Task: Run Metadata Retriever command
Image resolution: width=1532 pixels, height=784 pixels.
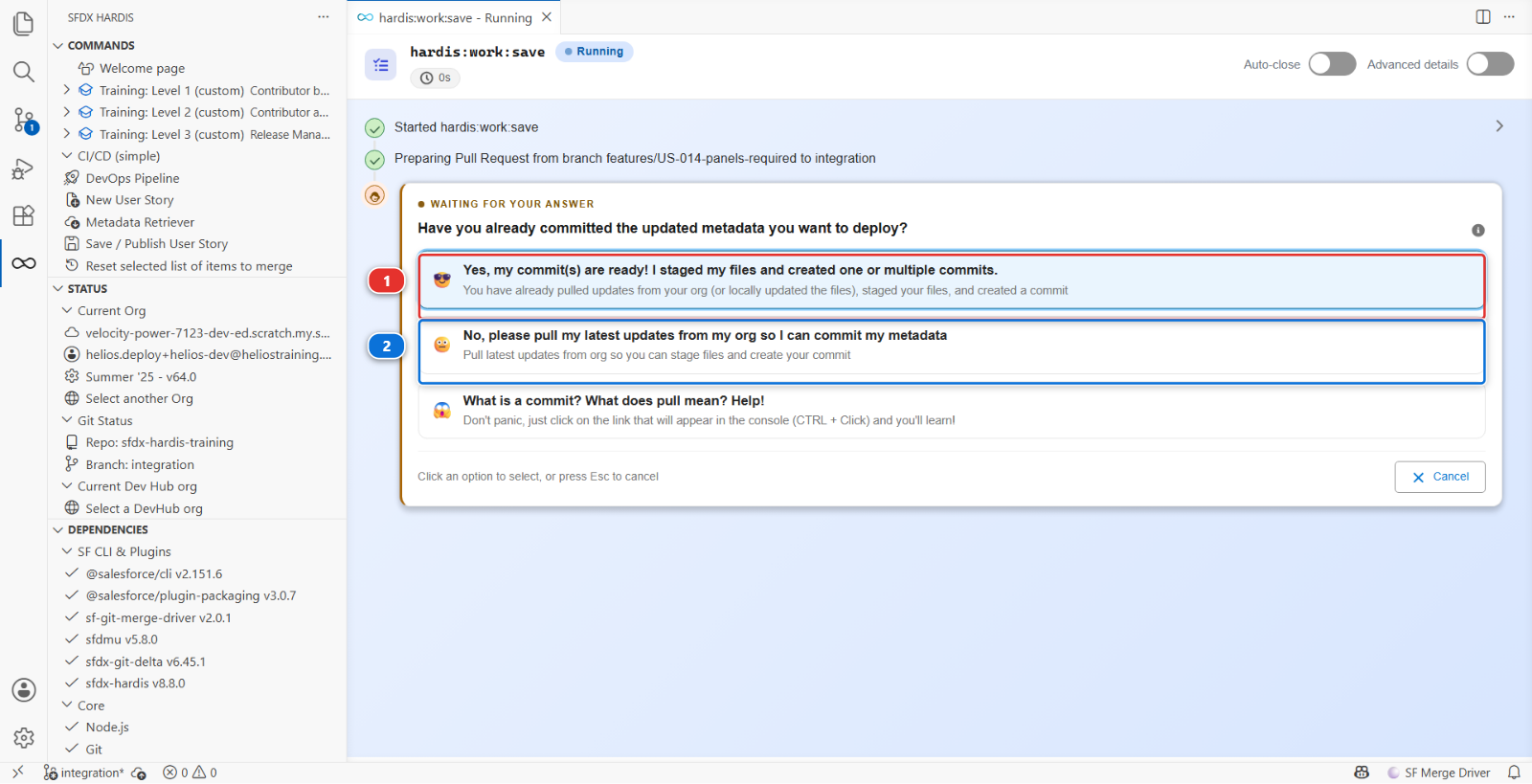Action: click(x=140, y=222)
